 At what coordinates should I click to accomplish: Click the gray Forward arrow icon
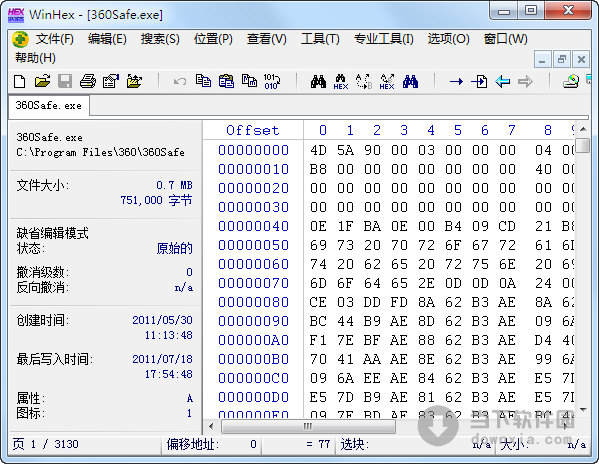[525, 81]
